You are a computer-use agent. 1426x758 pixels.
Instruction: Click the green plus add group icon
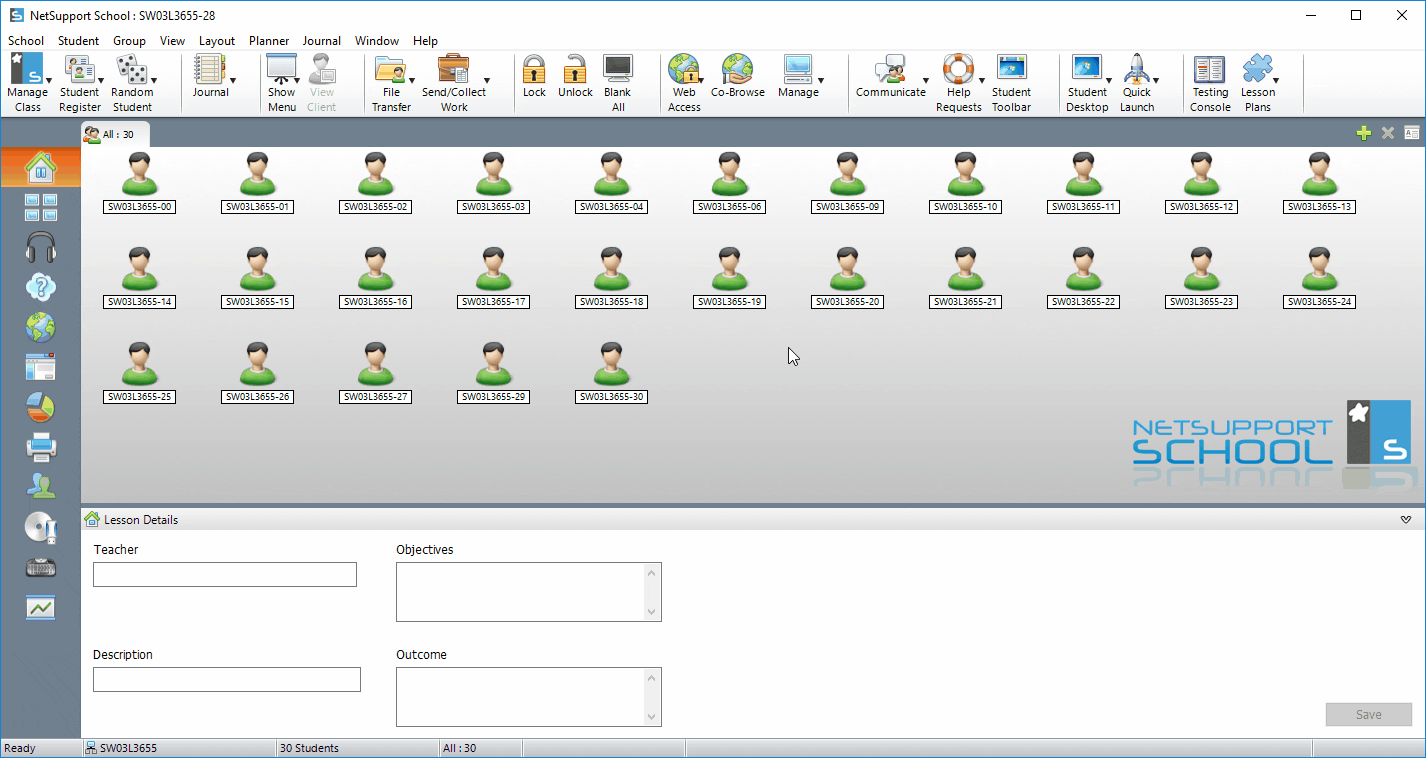pyautogui.click(x=1363, y=133)
